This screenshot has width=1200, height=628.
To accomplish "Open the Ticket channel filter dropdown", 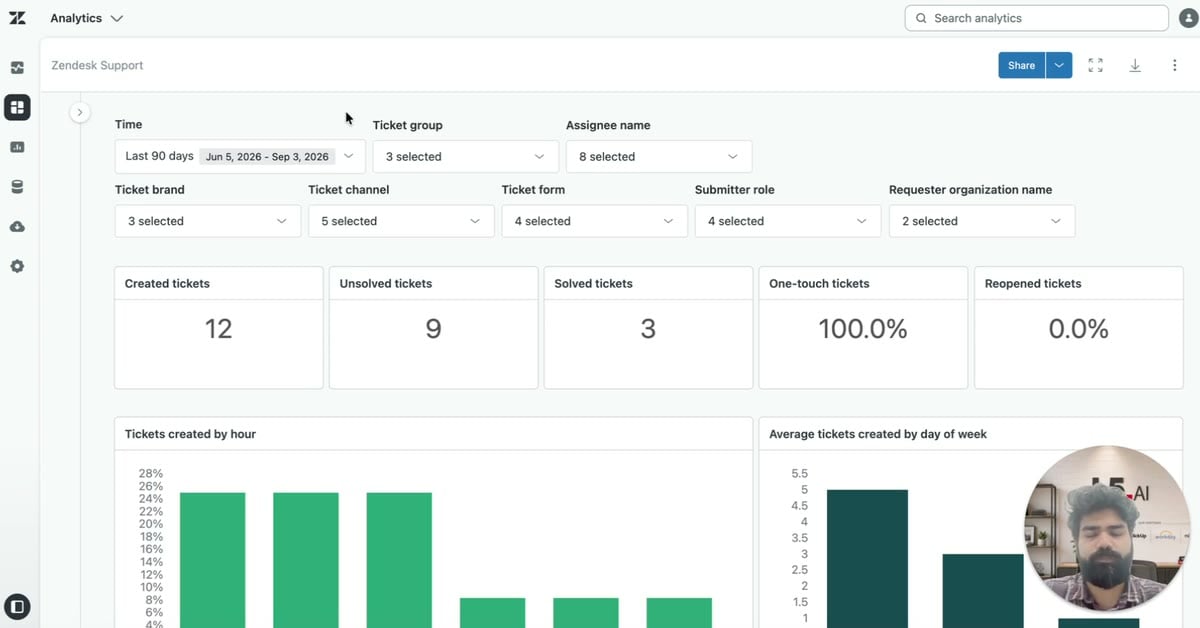I will tap(401, 221).
